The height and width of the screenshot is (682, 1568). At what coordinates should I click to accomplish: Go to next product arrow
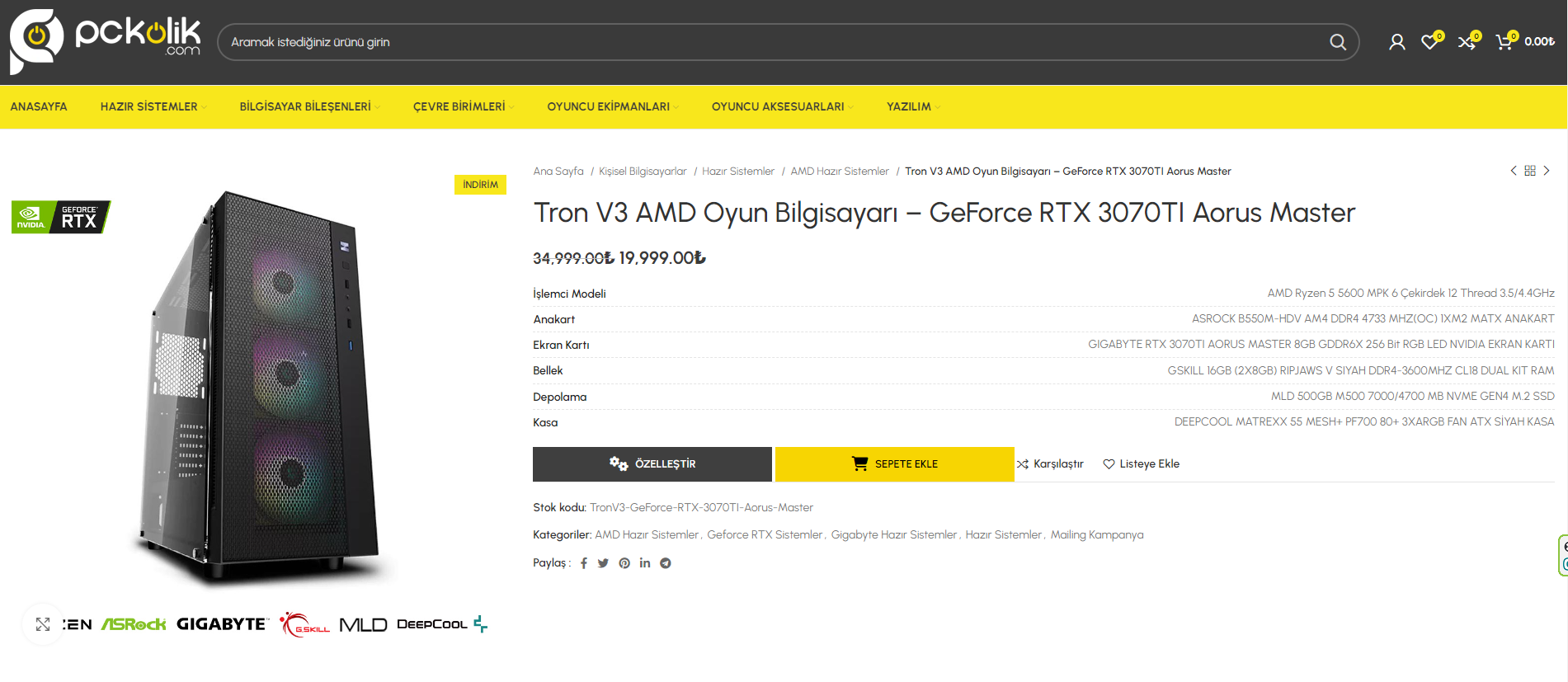click(1547, 171)
